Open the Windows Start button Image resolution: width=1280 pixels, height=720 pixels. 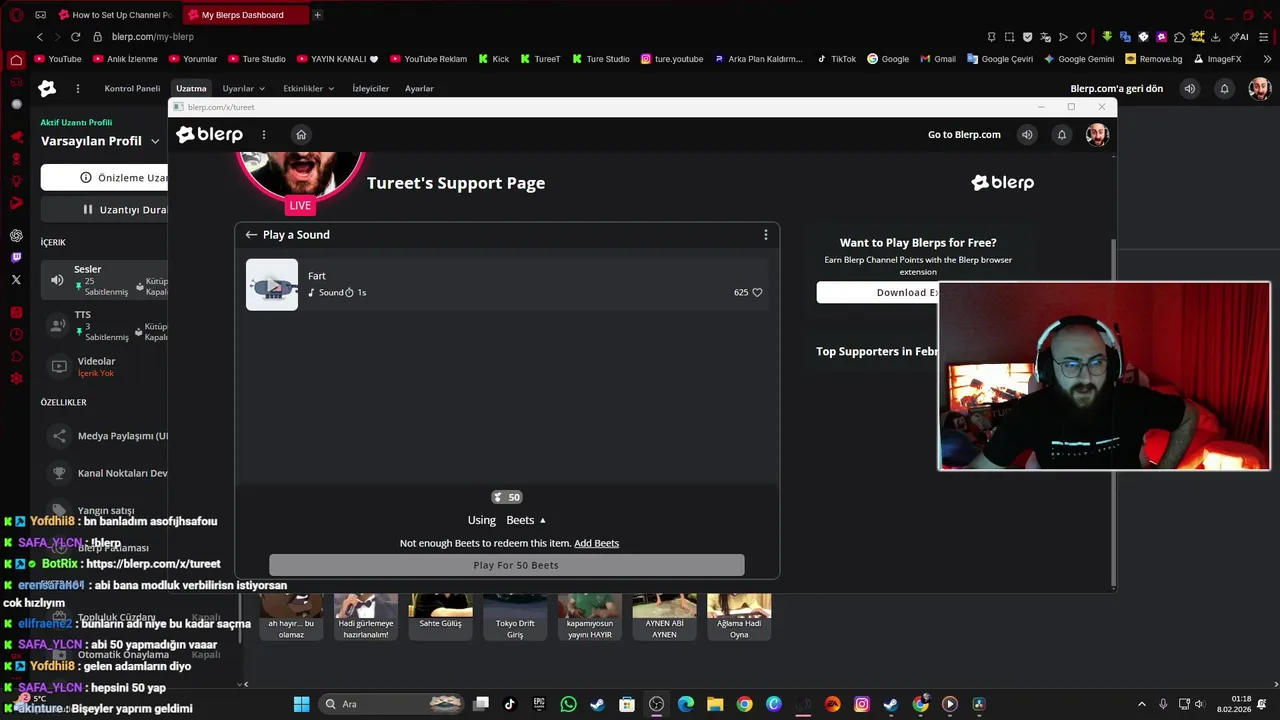[301, 704]
